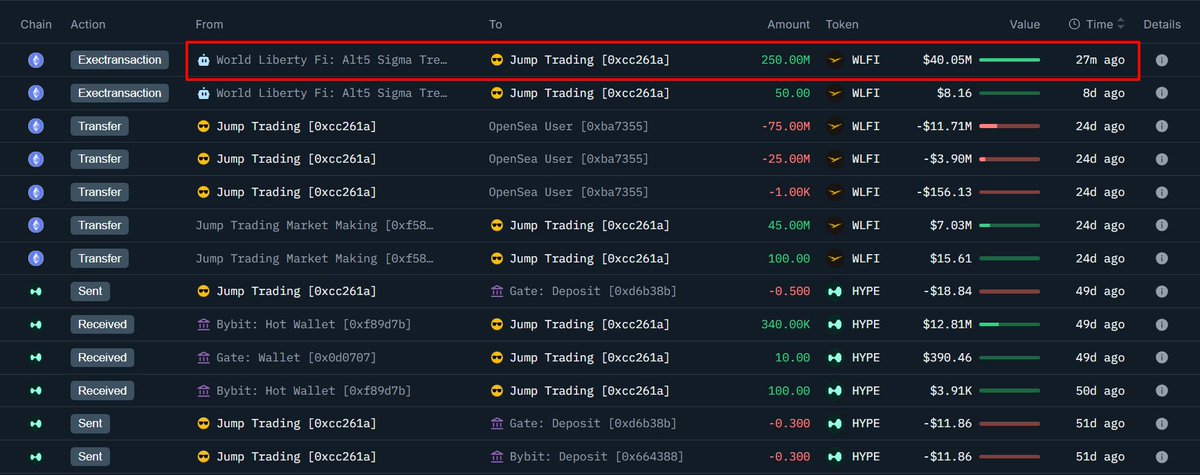Click the value bar next to $40.05M
1200x475 pixels.
tap(1009, 60)
